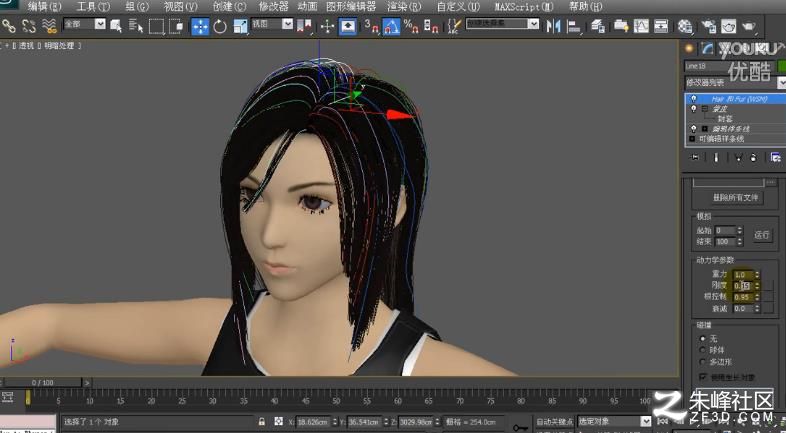
Task: Open the Curve Editor icon
Action: click(x=641, y=26)
